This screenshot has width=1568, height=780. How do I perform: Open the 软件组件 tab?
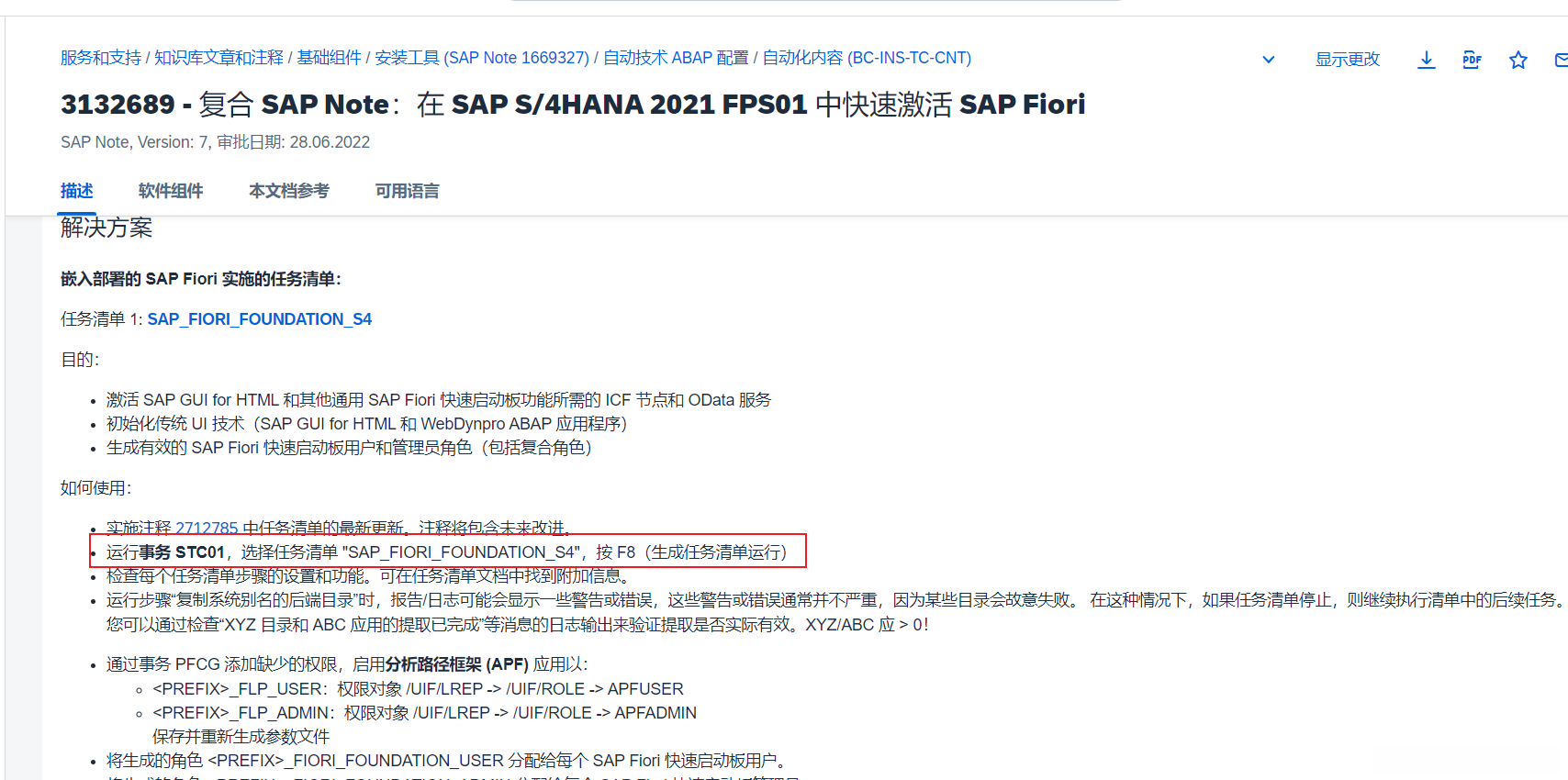click(171, 191)
